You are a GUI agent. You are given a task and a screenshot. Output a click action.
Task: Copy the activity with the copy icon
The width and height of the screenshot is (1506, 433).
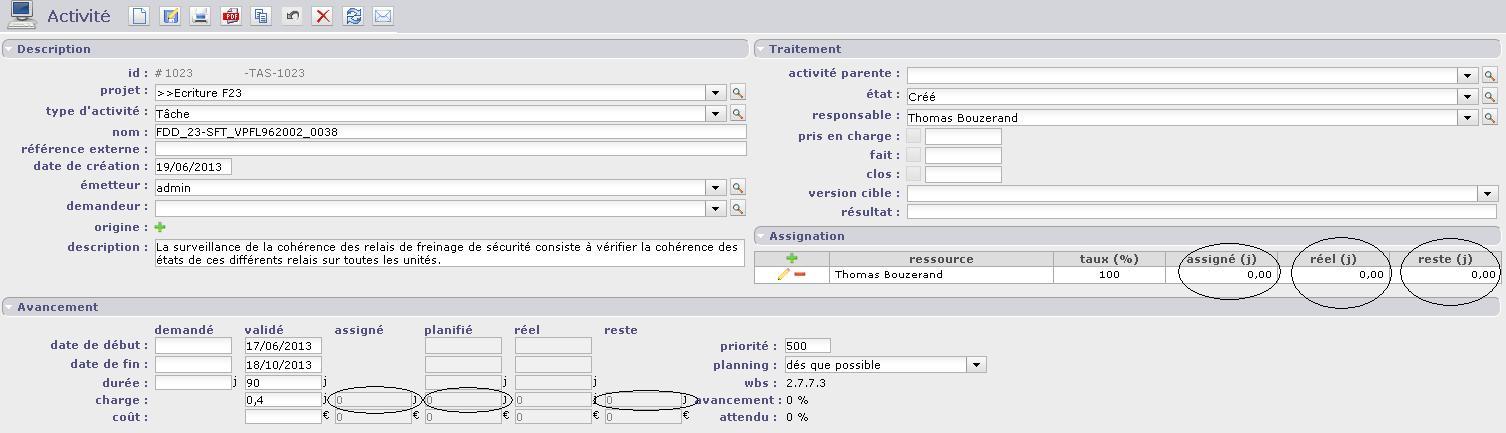[x=261, y=16]
